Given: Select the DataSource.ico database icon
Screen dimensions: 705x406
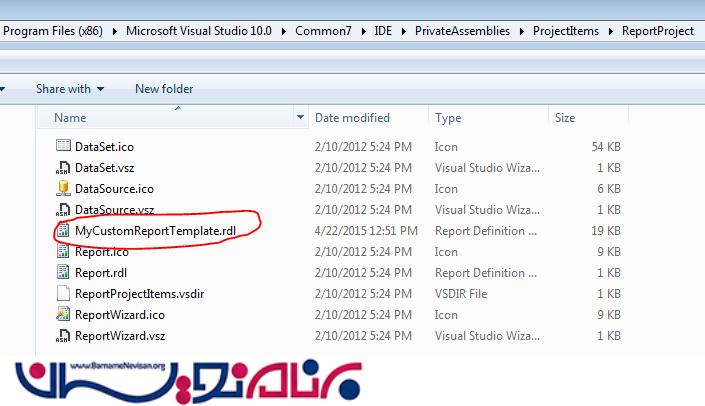Looking at the screenshot, I should tap(64, 189).
